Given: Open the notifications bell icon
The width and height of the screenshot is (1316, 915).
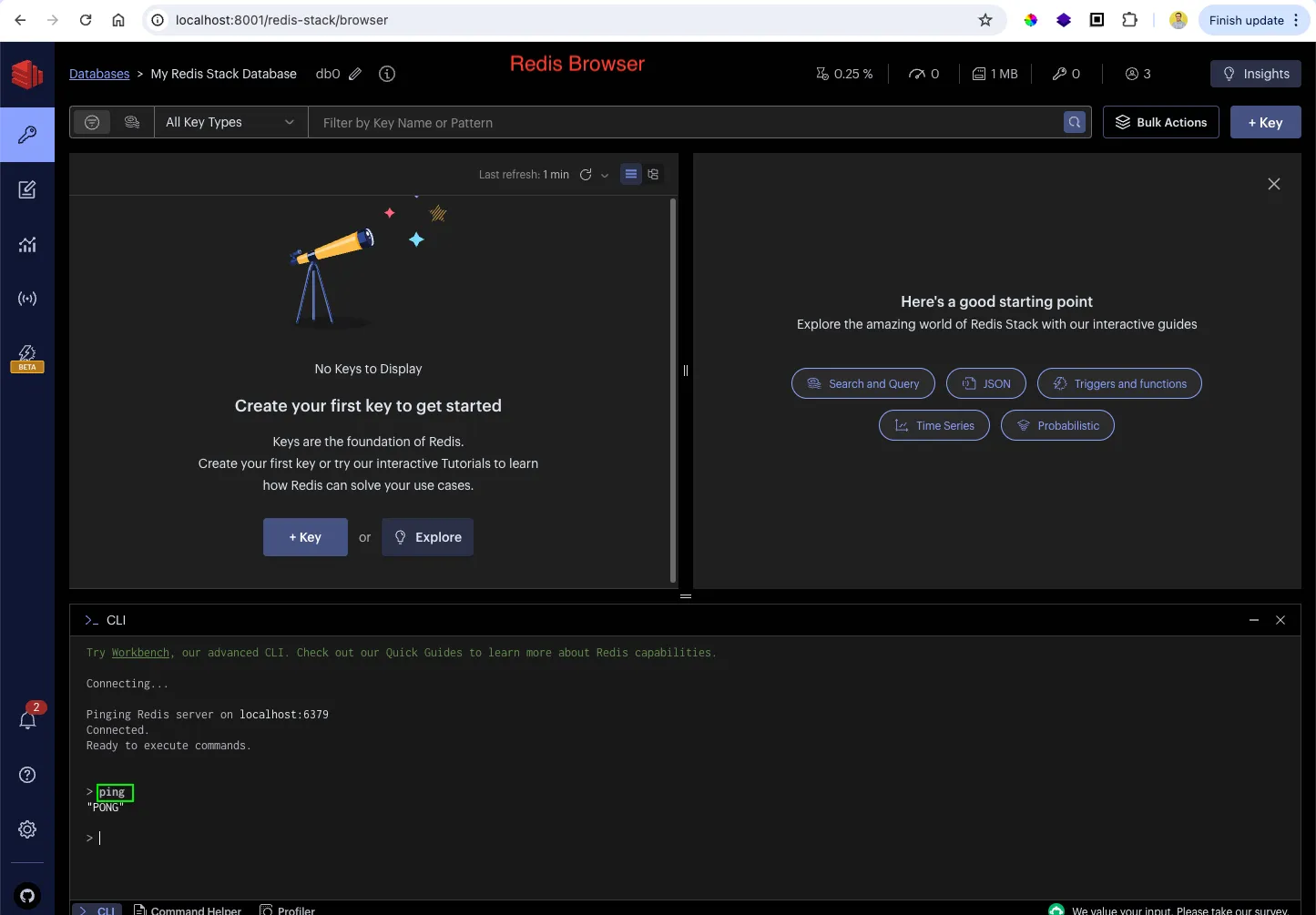Looking at the screenshot, I should 27,719.
